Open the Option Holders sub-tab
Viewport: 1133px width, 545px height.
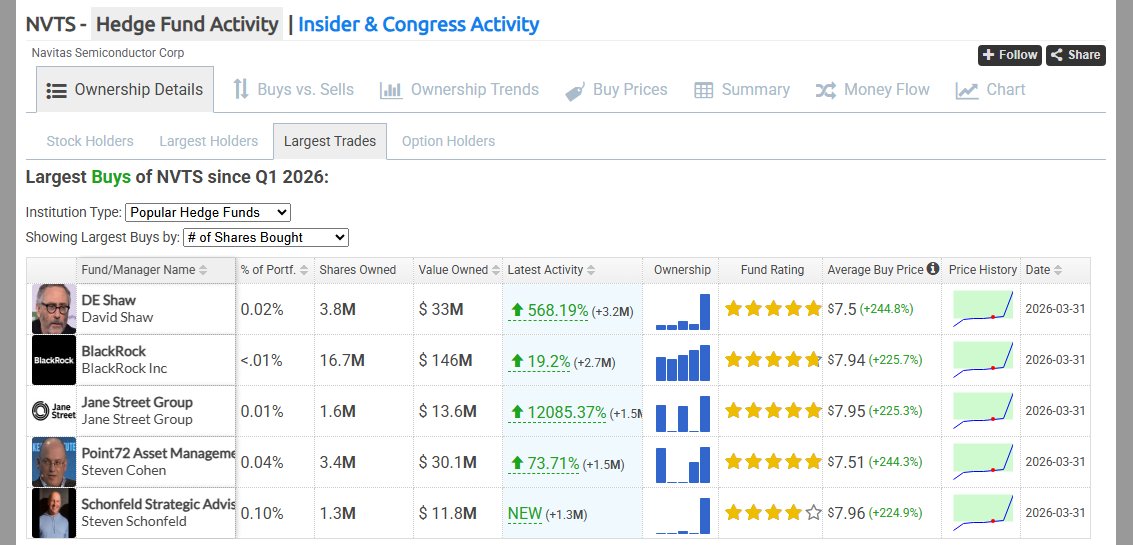[449, 141]
